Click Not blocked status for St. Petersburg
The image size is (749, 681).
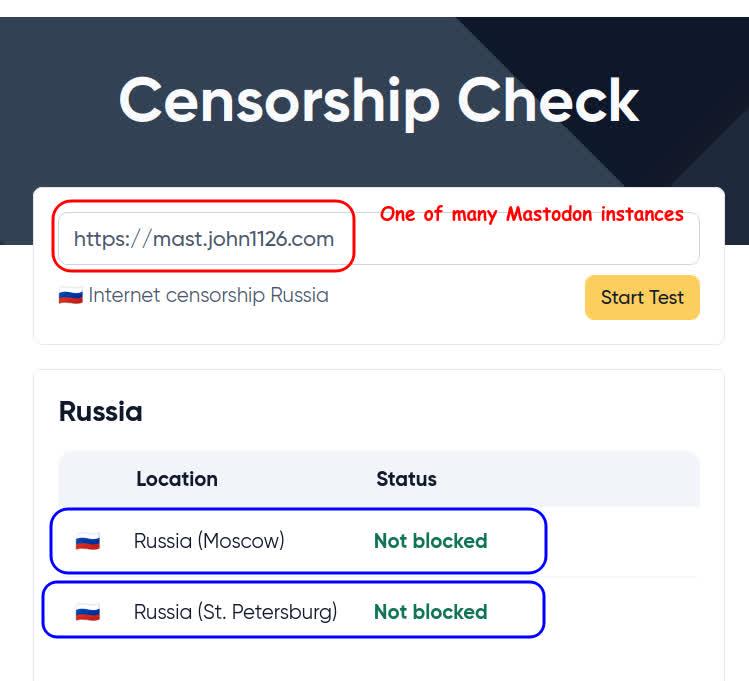coord(430,612)
